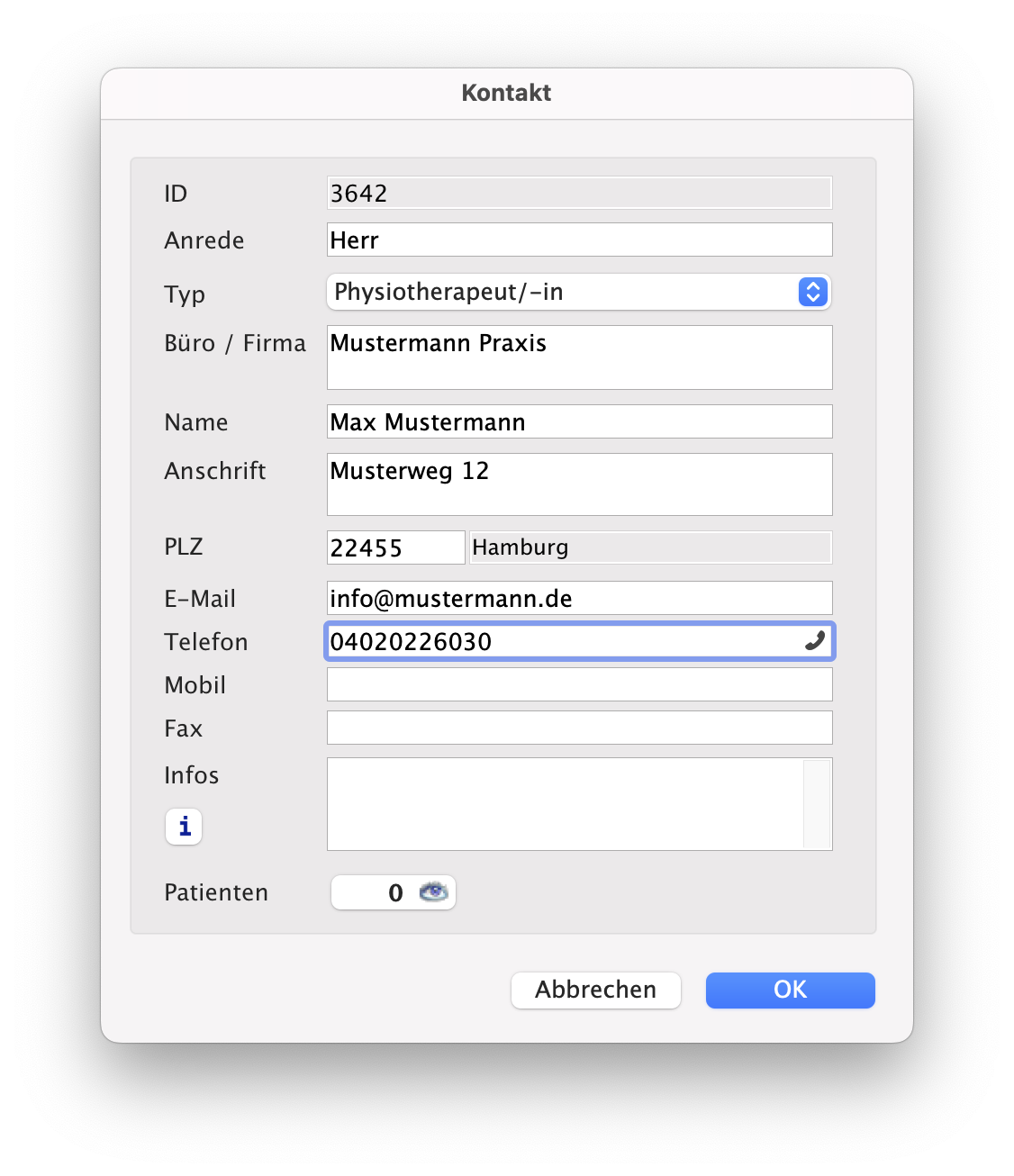The width and height of the screenshot is (1014, 1176).
Task: Click the blue info icon under Infos
Action: pyautogui.click(x=184, y=827)
